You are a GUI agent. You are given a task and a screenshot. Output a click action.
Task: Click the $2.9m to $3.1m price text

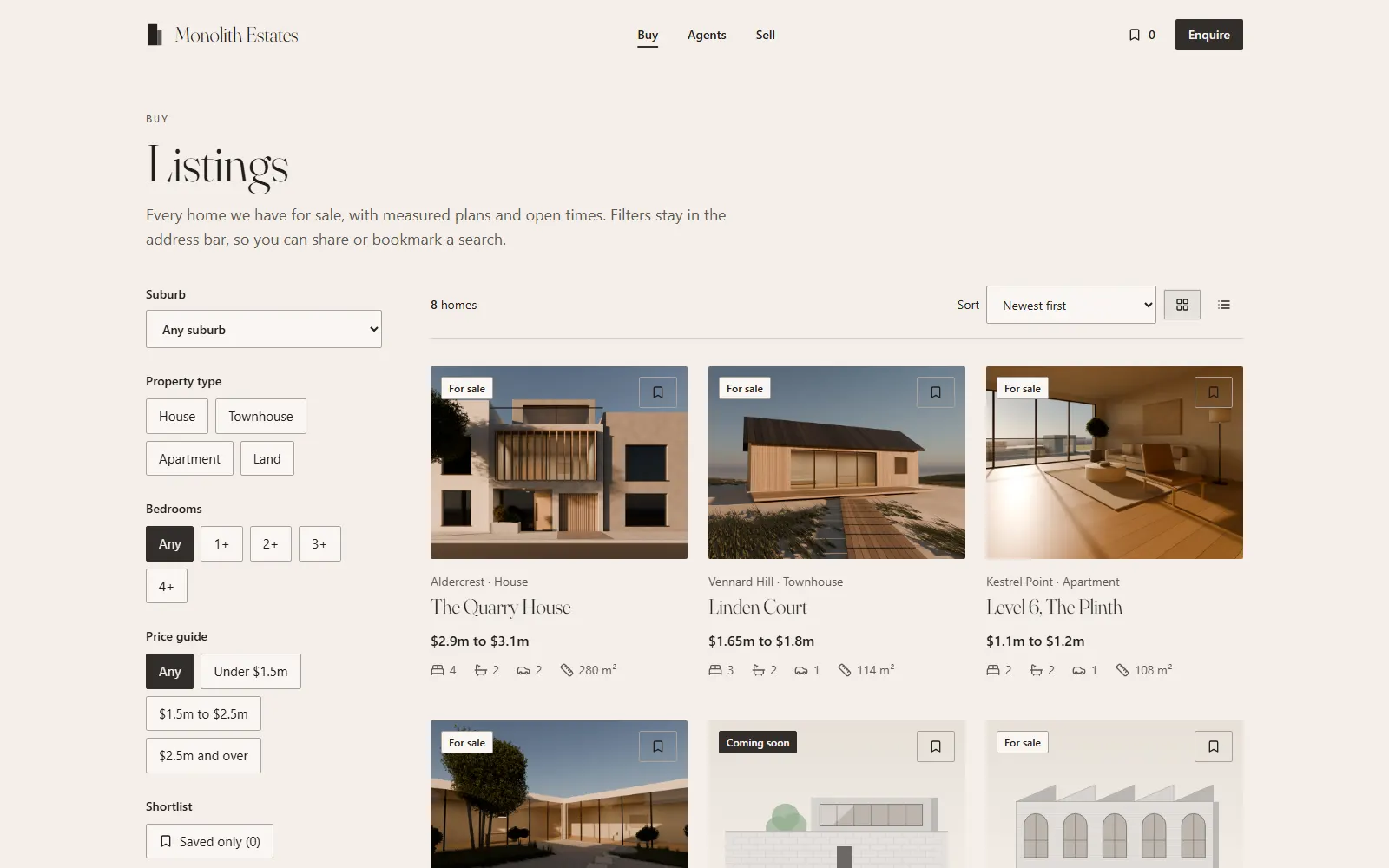[479, 641]
